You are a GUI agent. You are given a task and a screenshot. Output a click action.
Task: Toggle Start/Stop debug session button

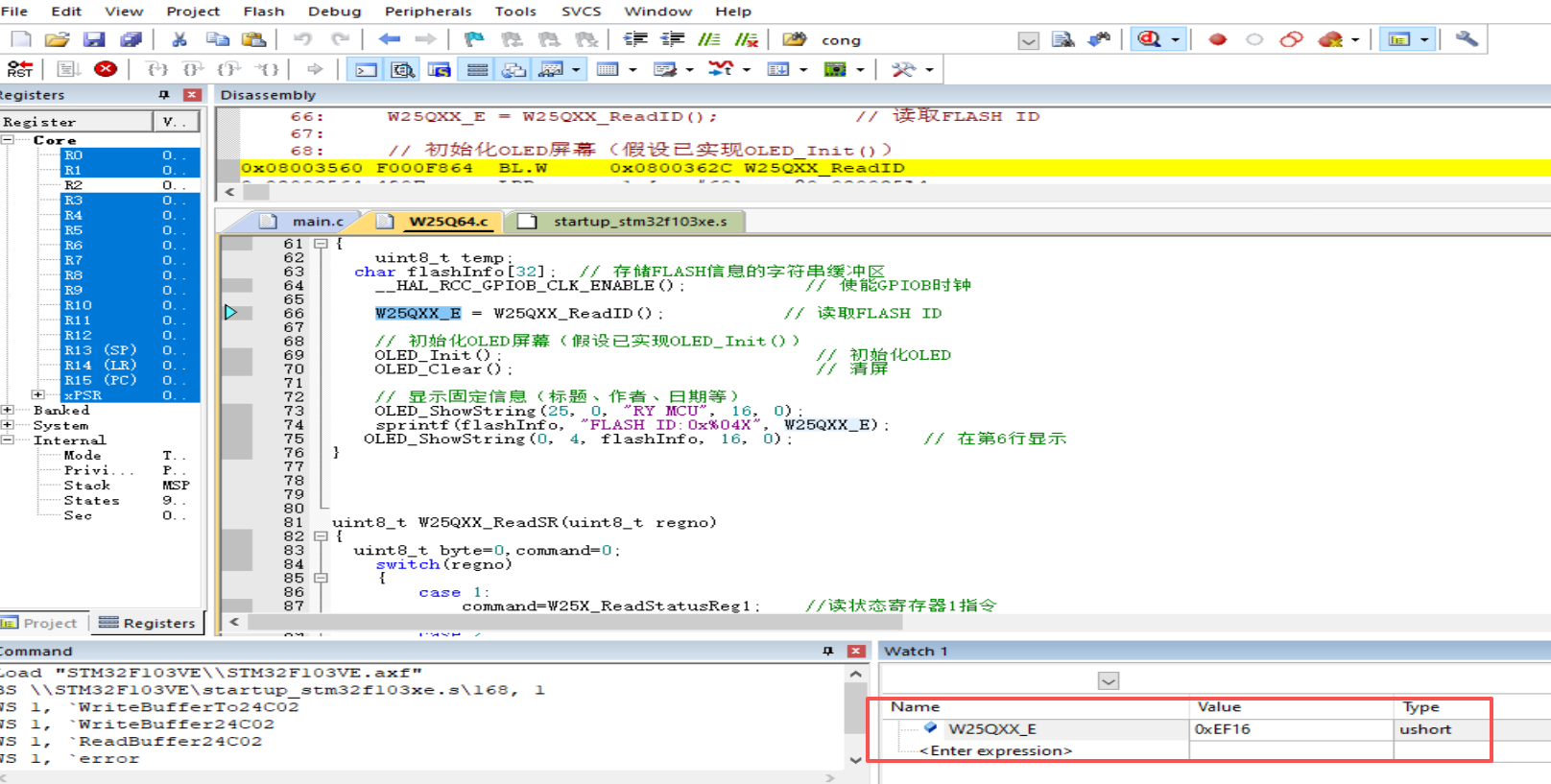pyautogui.click(x=1149, y=39)
